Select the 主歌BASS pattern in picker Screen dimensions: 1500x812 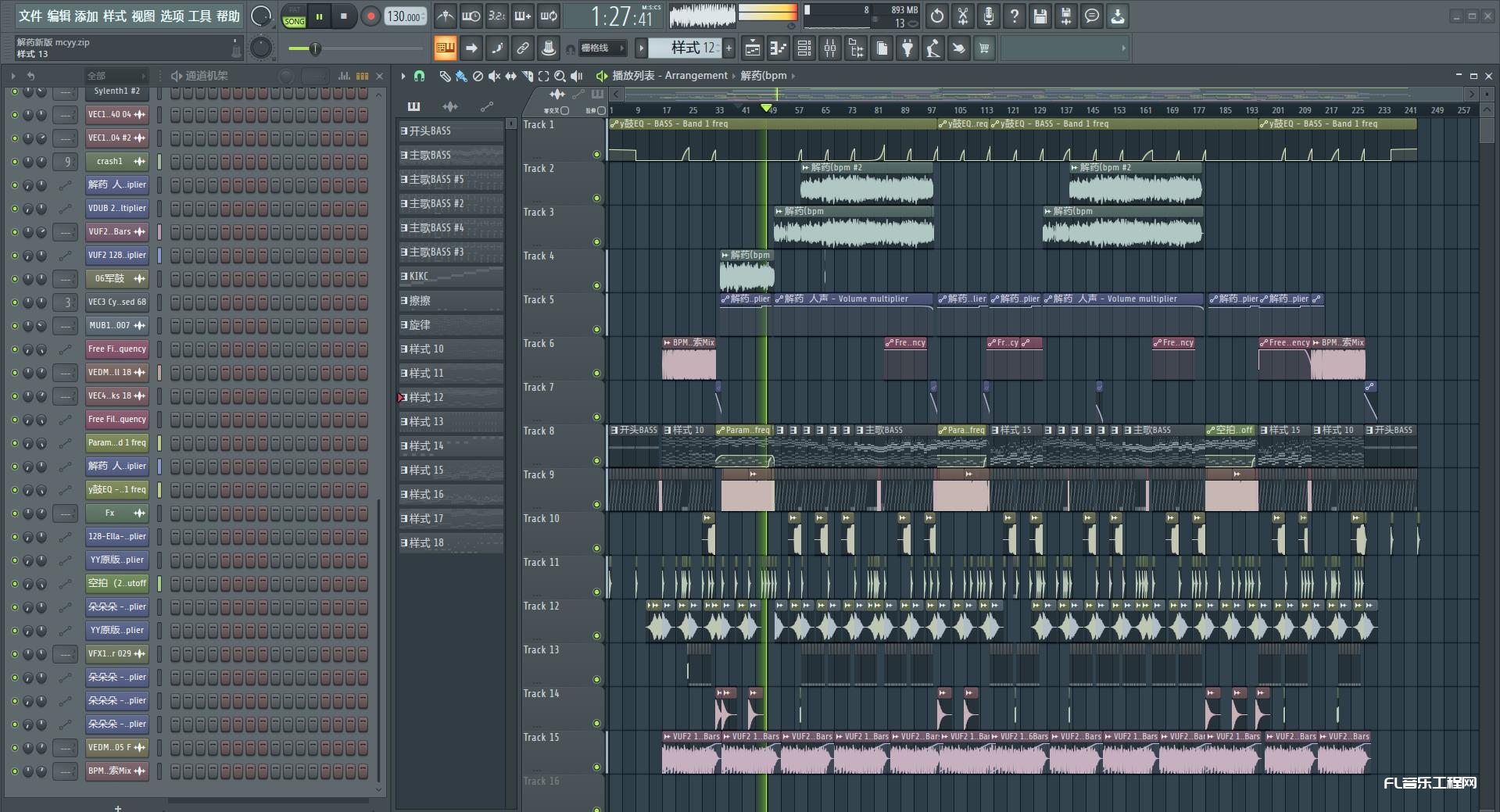tap(451, 155)
